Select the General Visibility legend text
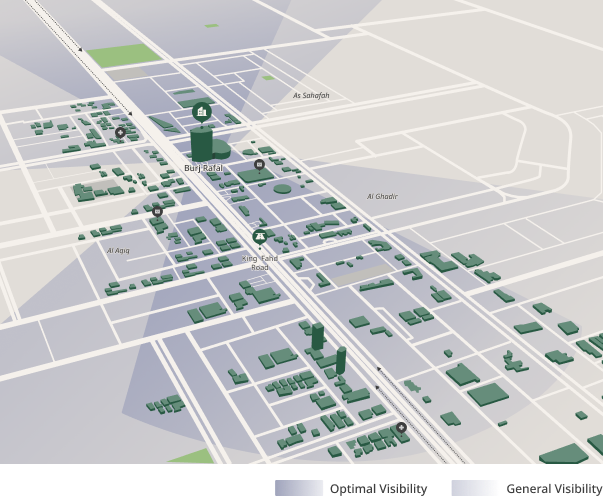This screenshot has width=603, height=496. pos(553,488)
